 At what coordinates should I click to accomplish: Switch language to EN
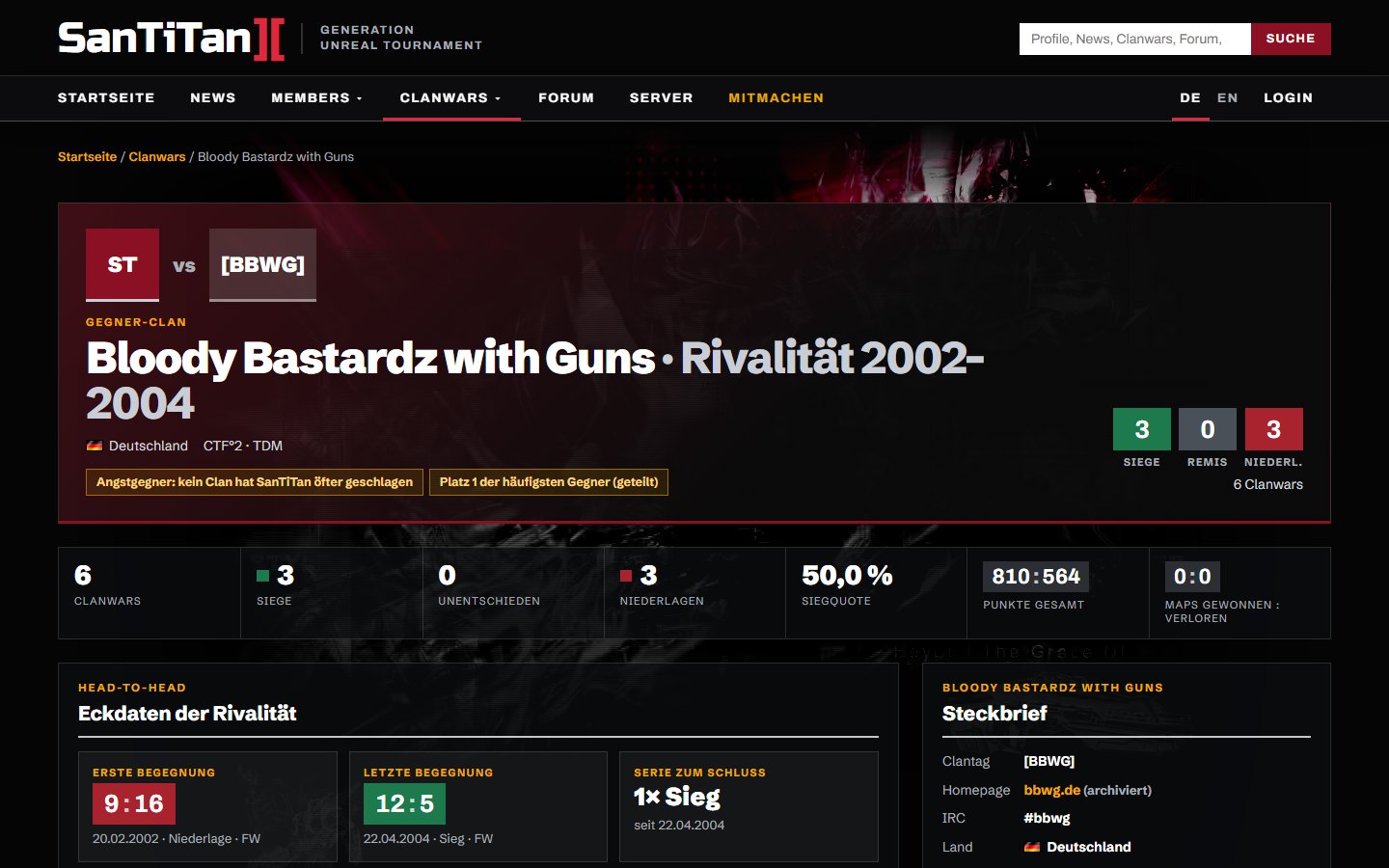[1228, 98]
